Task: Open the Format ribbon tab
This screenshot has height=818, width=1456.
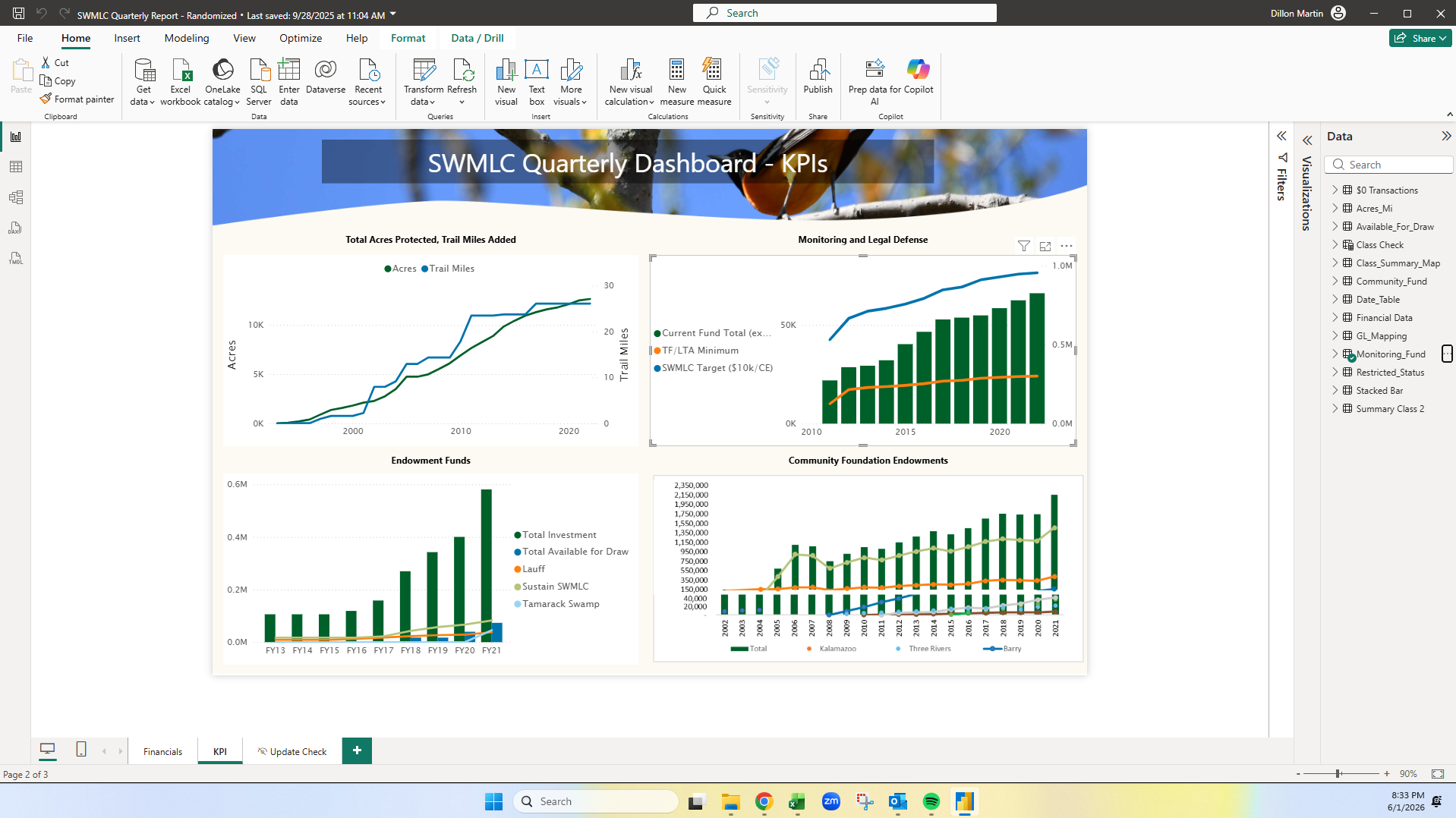Action: click(x=408, y=38)
